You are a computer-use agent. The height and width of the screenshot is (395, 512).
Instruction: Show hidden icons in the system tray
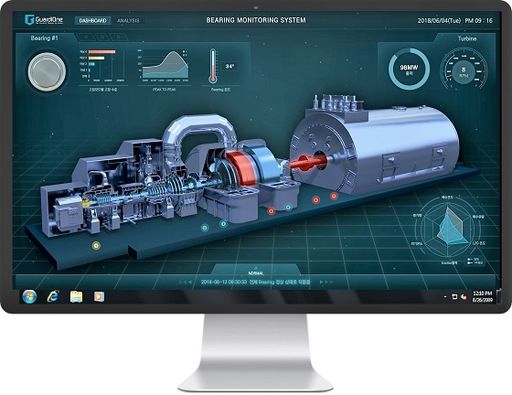click(x=445, y=296)
